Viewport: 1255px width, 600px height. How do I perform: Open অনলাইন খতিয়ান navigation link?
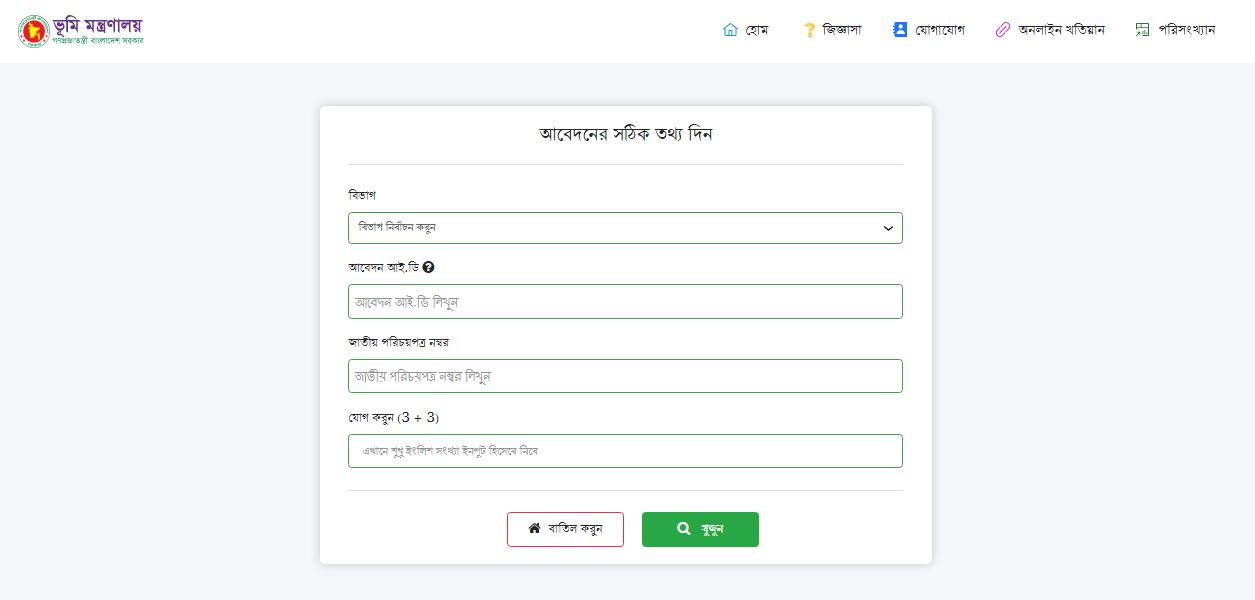(x=1061, y=30)
